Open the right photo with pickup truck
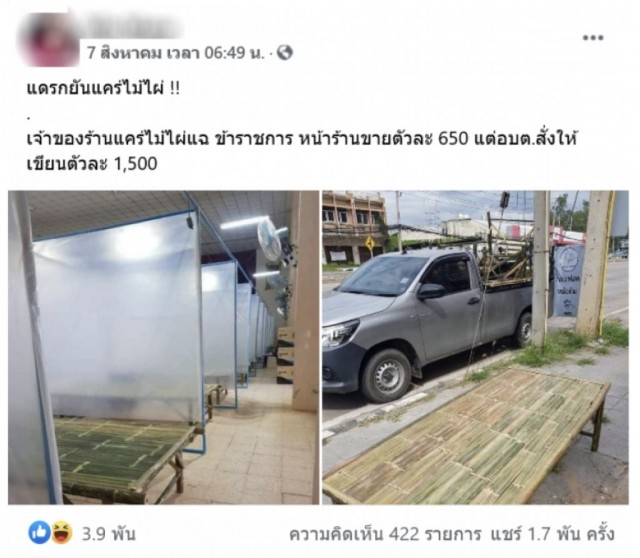640x558 pixels. pos(475,347)
